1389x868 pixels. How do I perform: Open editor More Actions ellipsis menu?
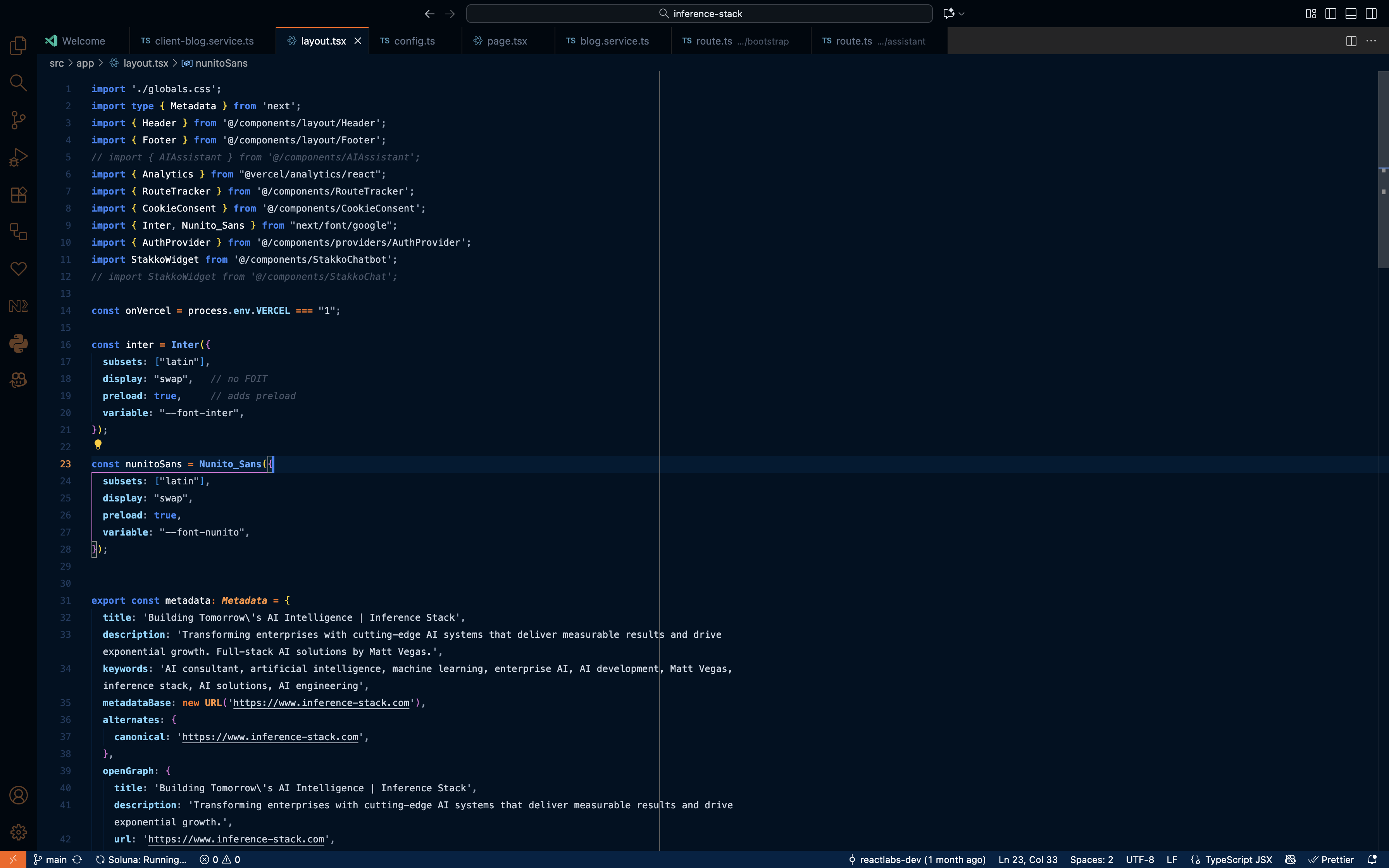point(1371,41)
